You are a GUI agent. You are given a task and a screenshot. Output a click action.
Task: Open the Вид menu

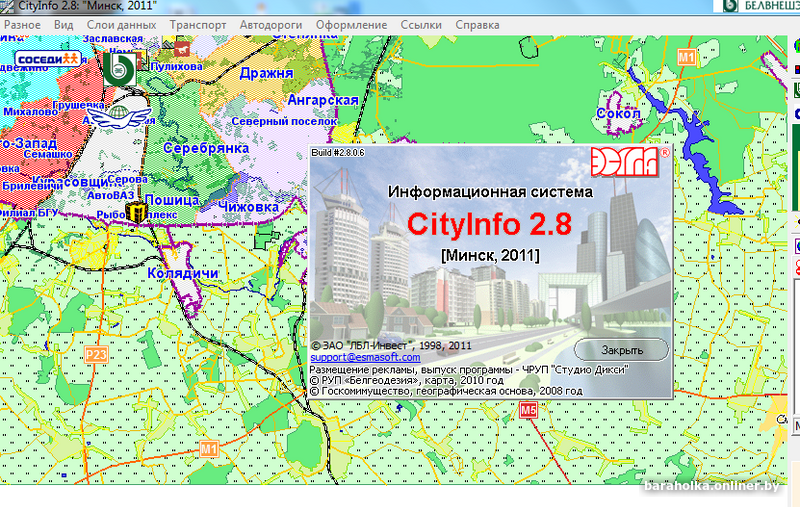(x=64, y=25)
